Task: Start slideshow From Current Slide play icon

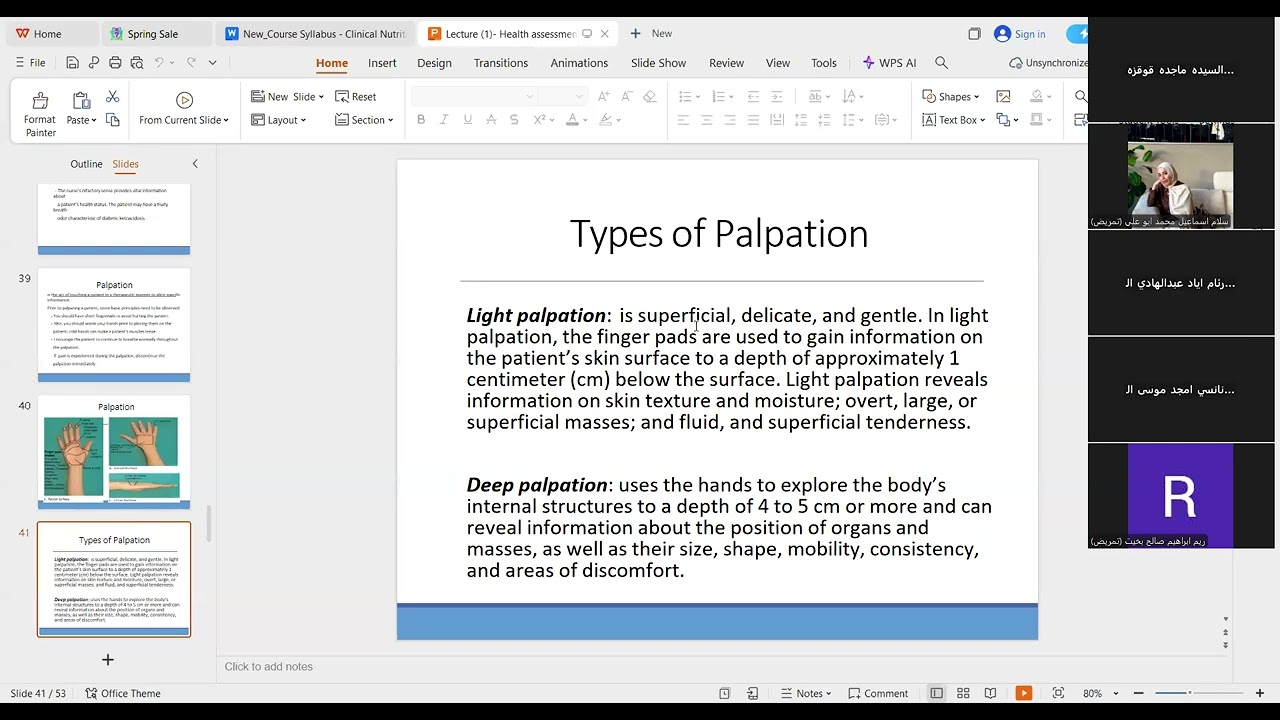Action: tap(184, 100)
